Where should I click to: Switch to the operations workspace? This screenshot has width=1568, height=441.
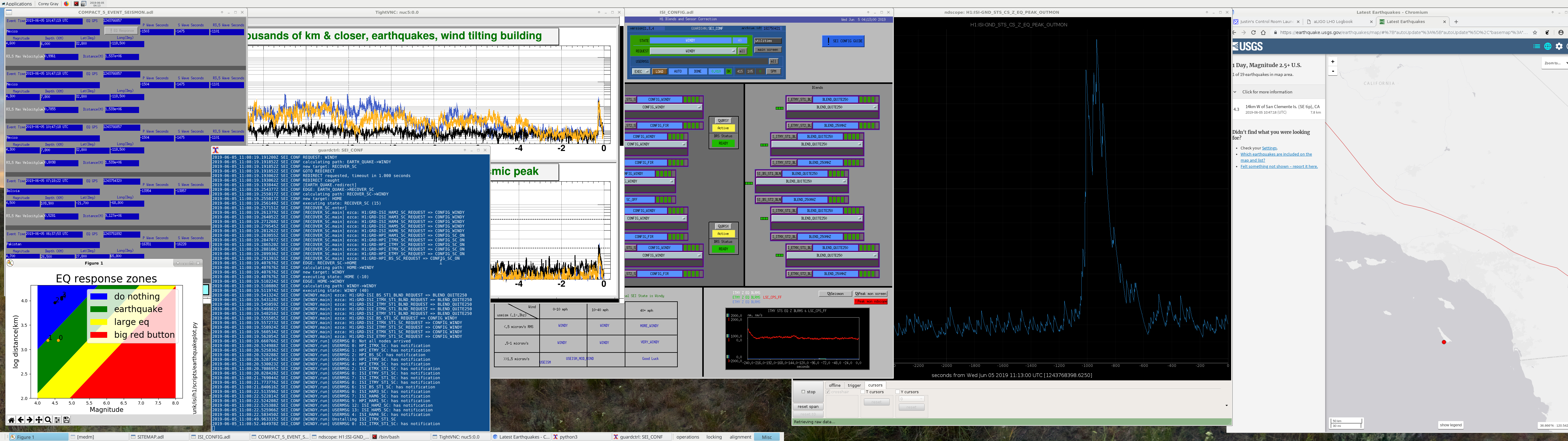(688, 437)
